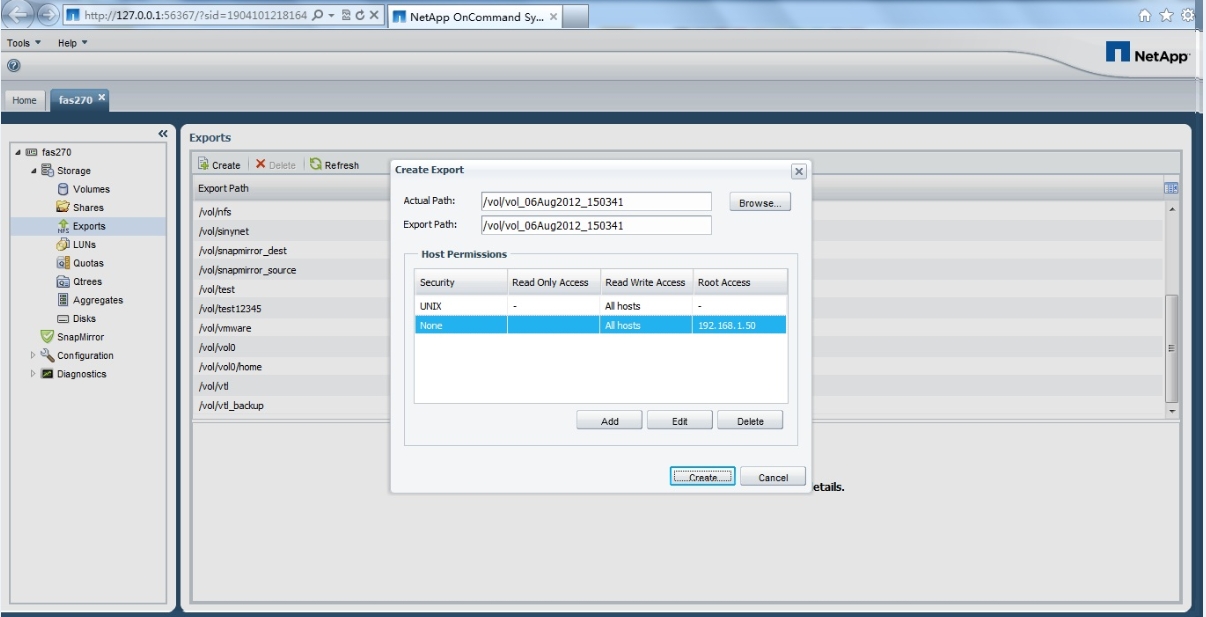
Task: Collapse the left navigation pane chevrons
Action: [163, 134]
